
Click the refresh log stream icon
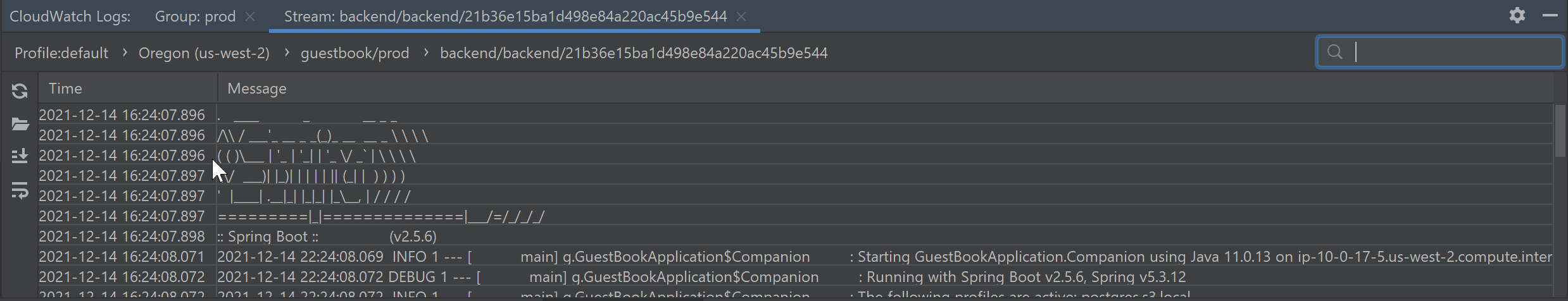click(x=20, y=91)
